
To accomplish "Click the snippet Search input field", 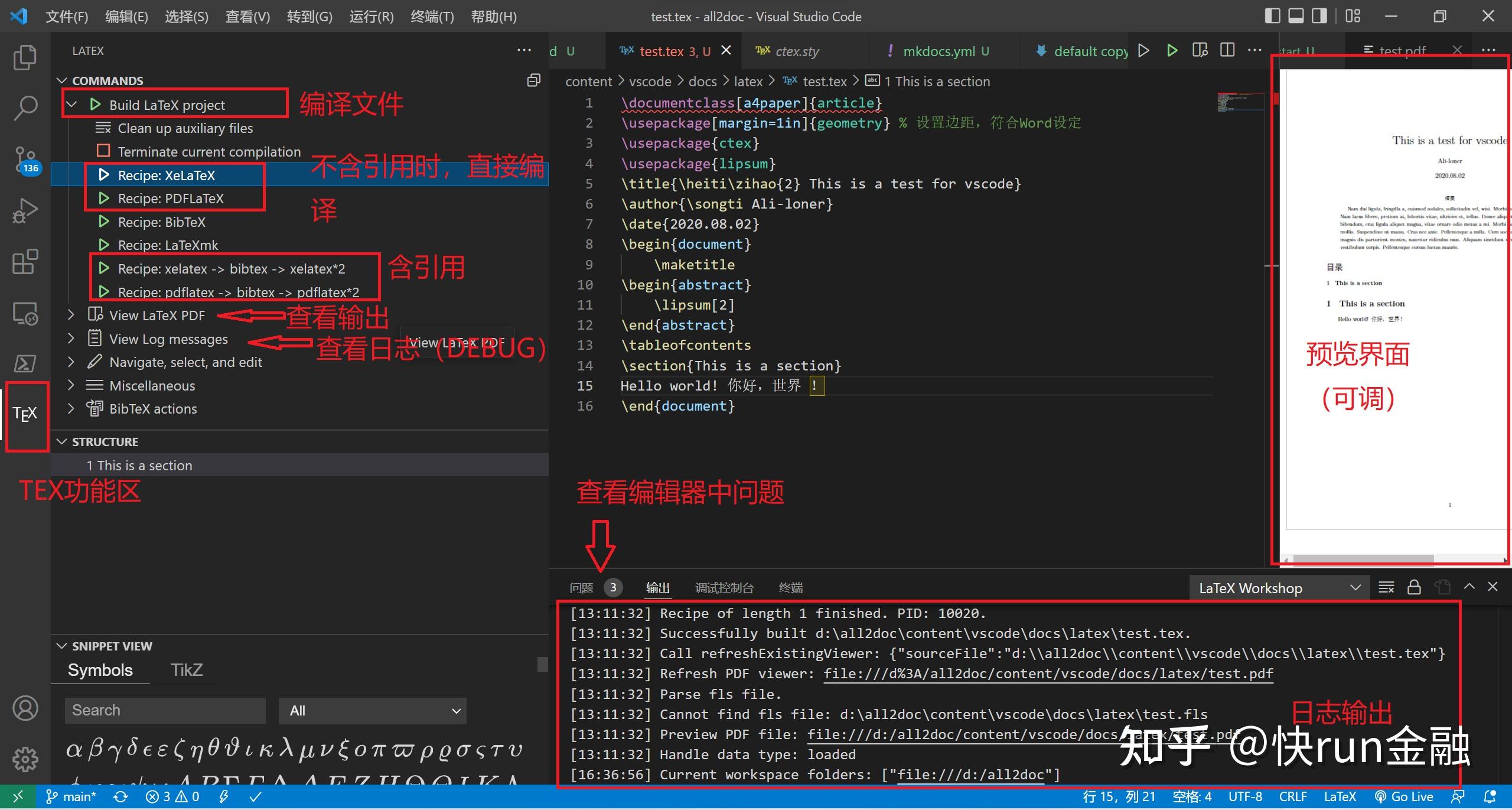I will (165, 710).
